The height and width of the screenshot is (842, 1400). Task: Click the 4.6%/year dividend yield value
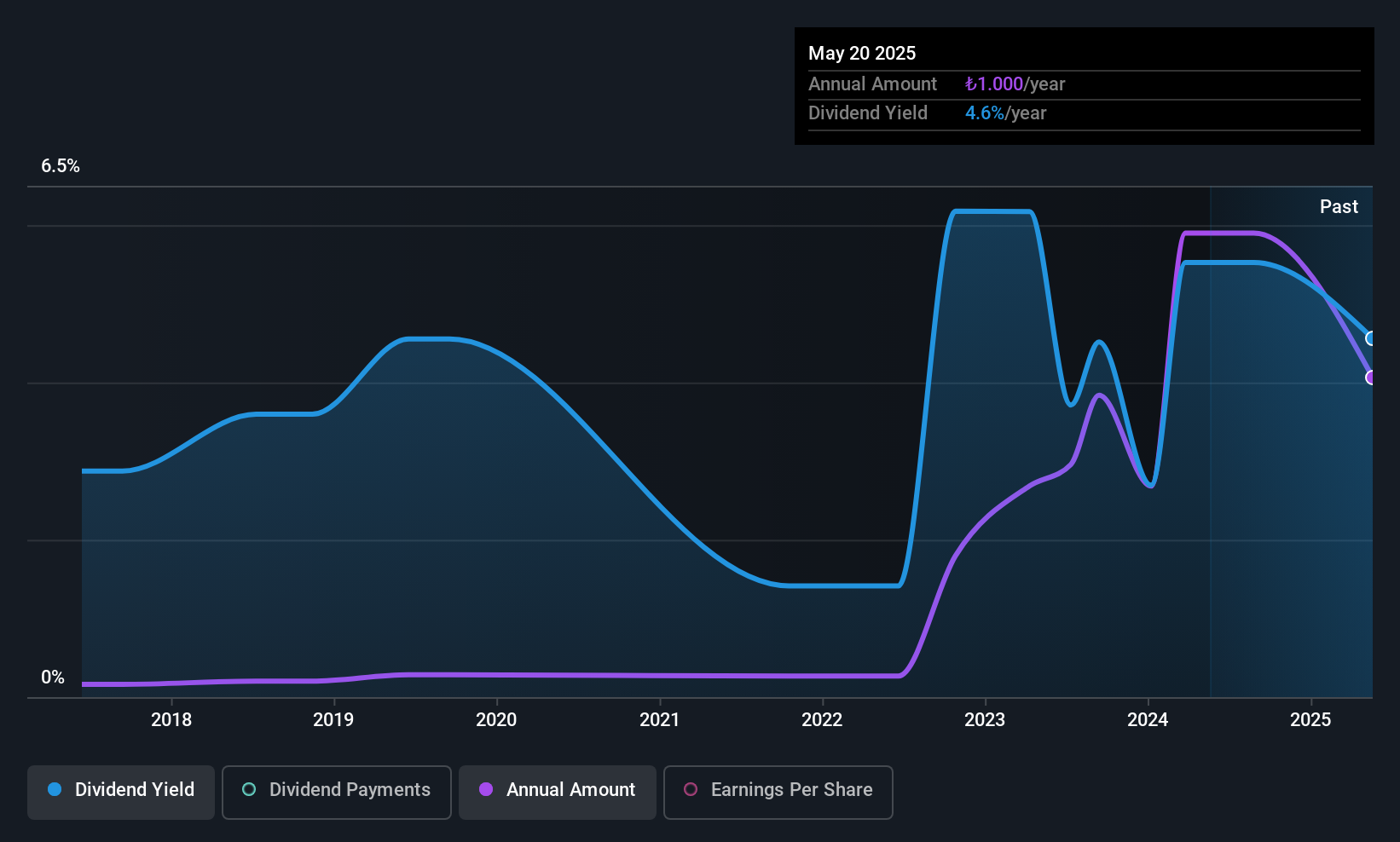[x=1005, y=112]
